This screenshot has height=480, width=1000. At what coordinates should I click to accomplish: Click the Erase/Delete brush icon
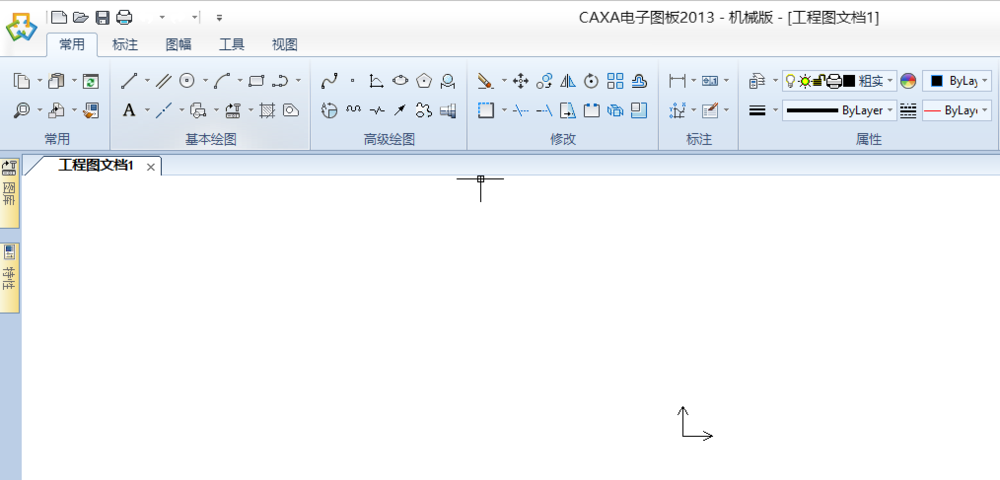tap(485, 81)
